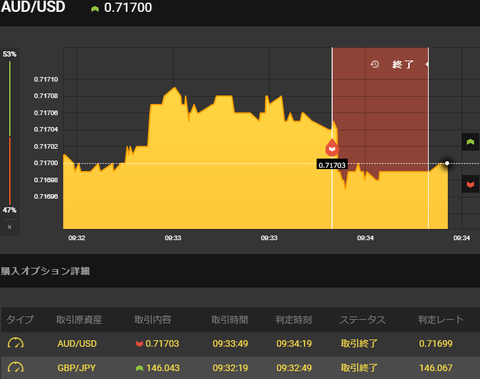Click the 47% sentiment value
Viewport: 480px width, 379px height.
(x=9, y=210)
